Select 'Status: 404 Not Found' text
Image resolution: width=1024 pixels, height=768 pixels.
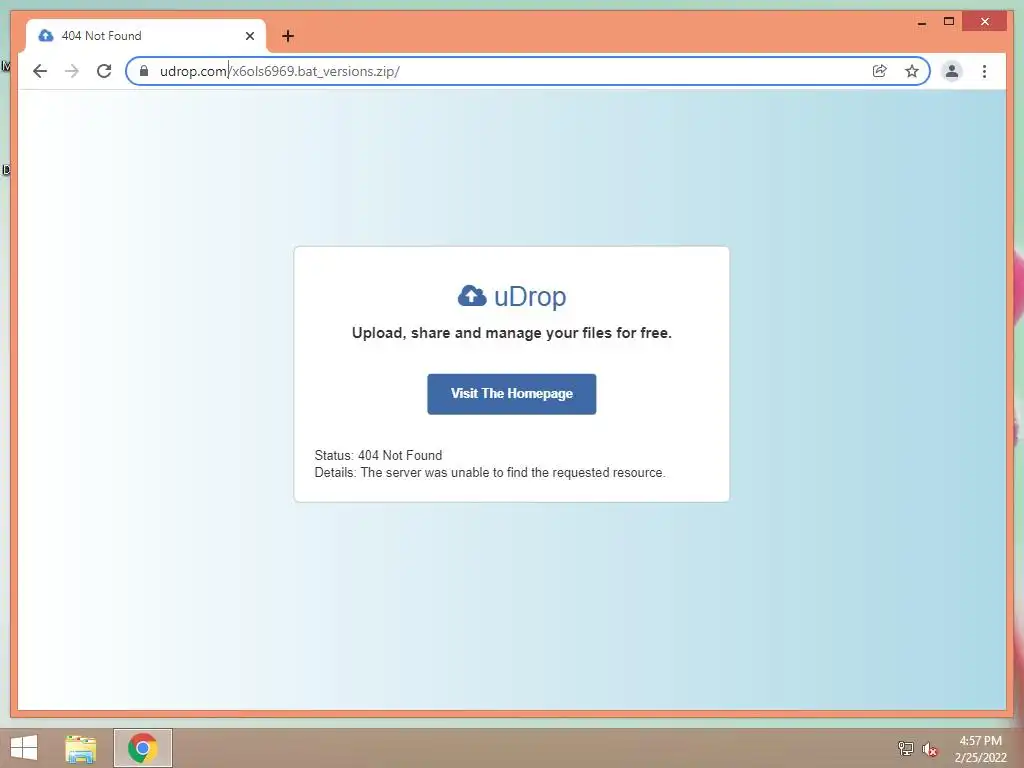[378, 455]
